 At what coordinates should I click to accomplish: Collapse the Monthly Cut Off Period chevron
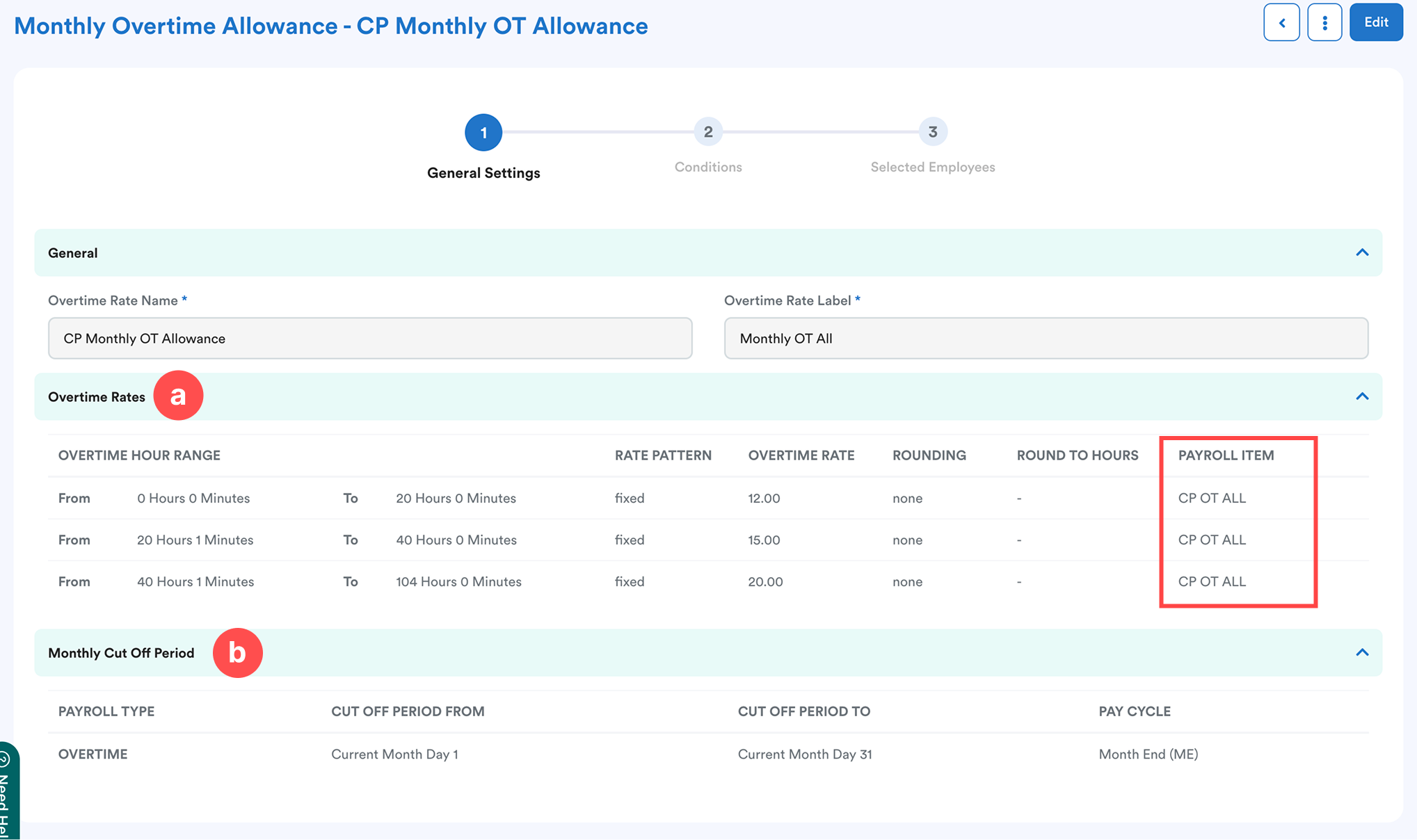coord(1361,652)
